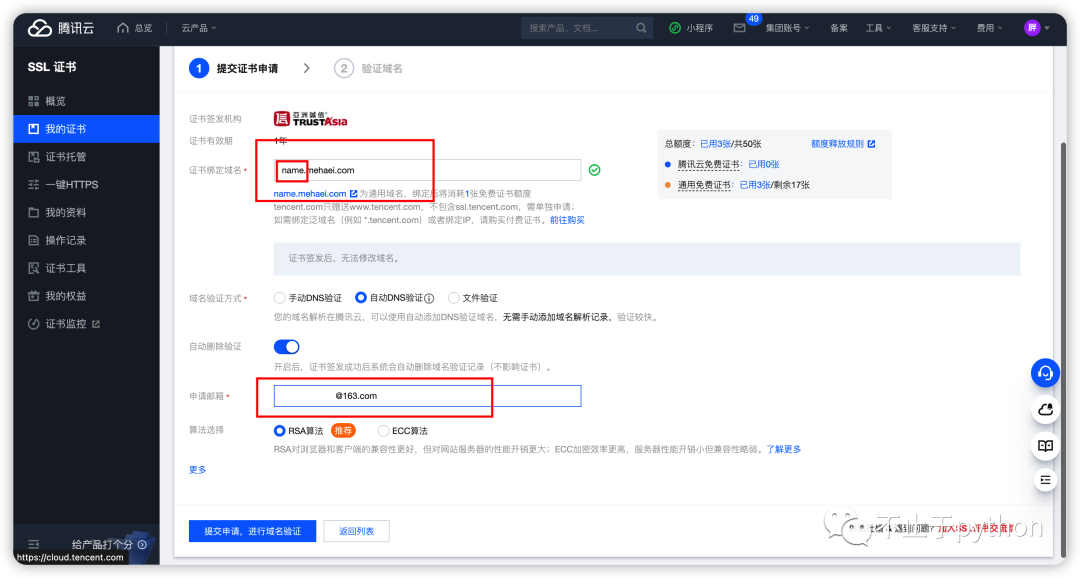Click the cloud assistant floating icon
The height and width of the screenshot is (578, 1080).
point(1045,409)
